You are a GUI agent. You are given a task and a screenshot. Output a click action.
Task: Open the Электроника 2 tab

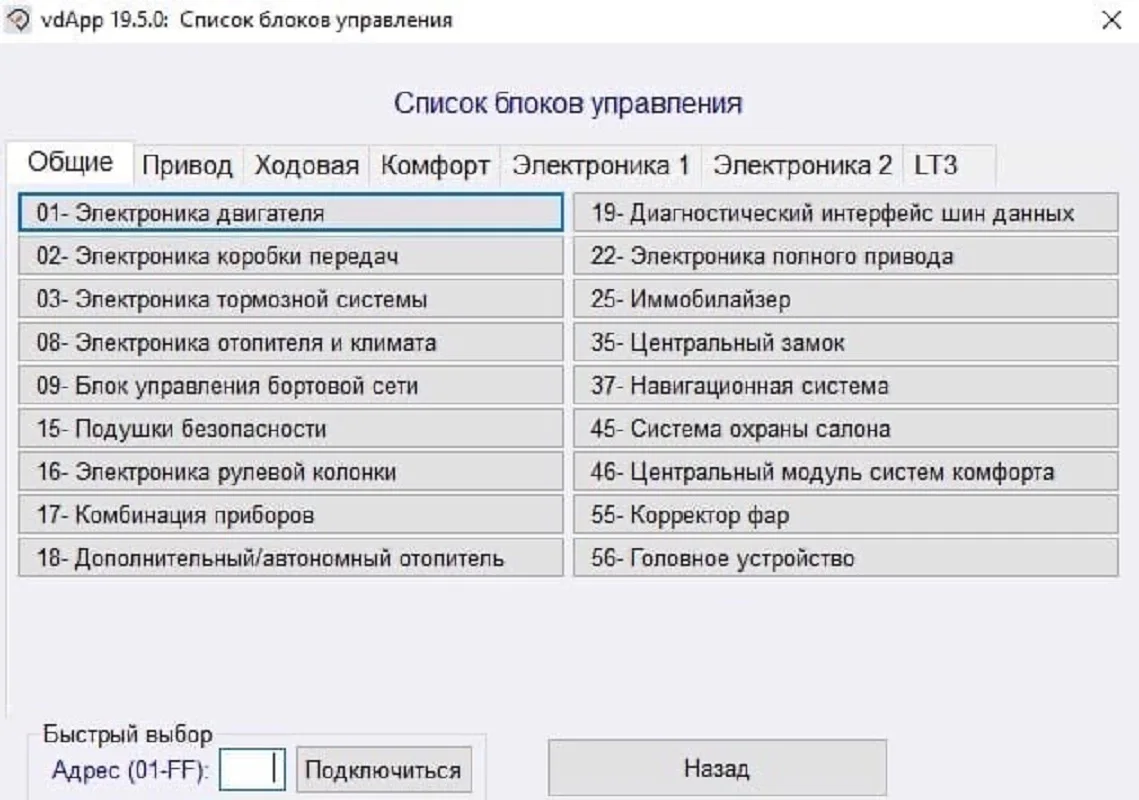pos(802,166)
